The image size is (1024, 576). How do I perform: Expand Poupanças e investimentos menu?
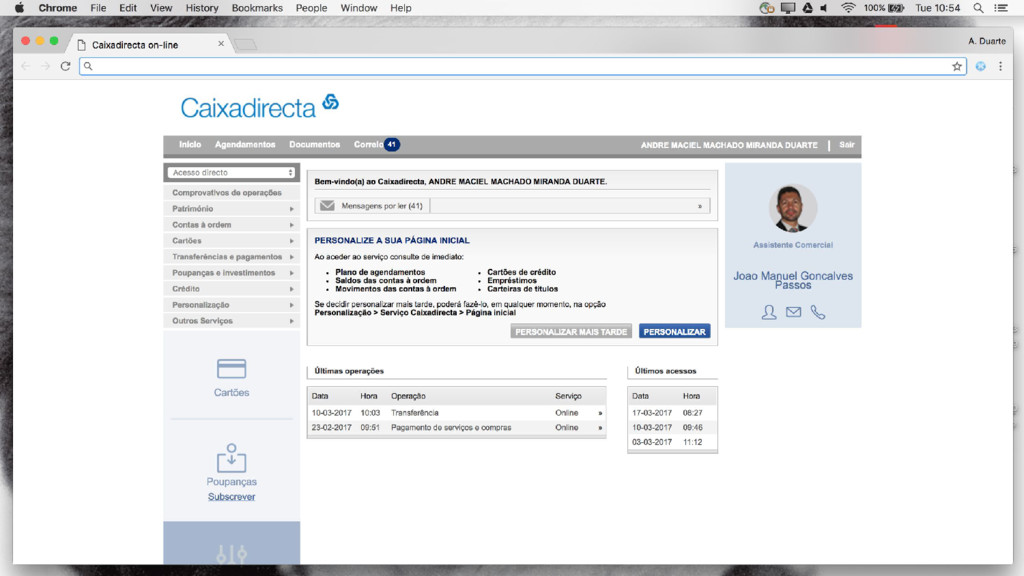231,273
